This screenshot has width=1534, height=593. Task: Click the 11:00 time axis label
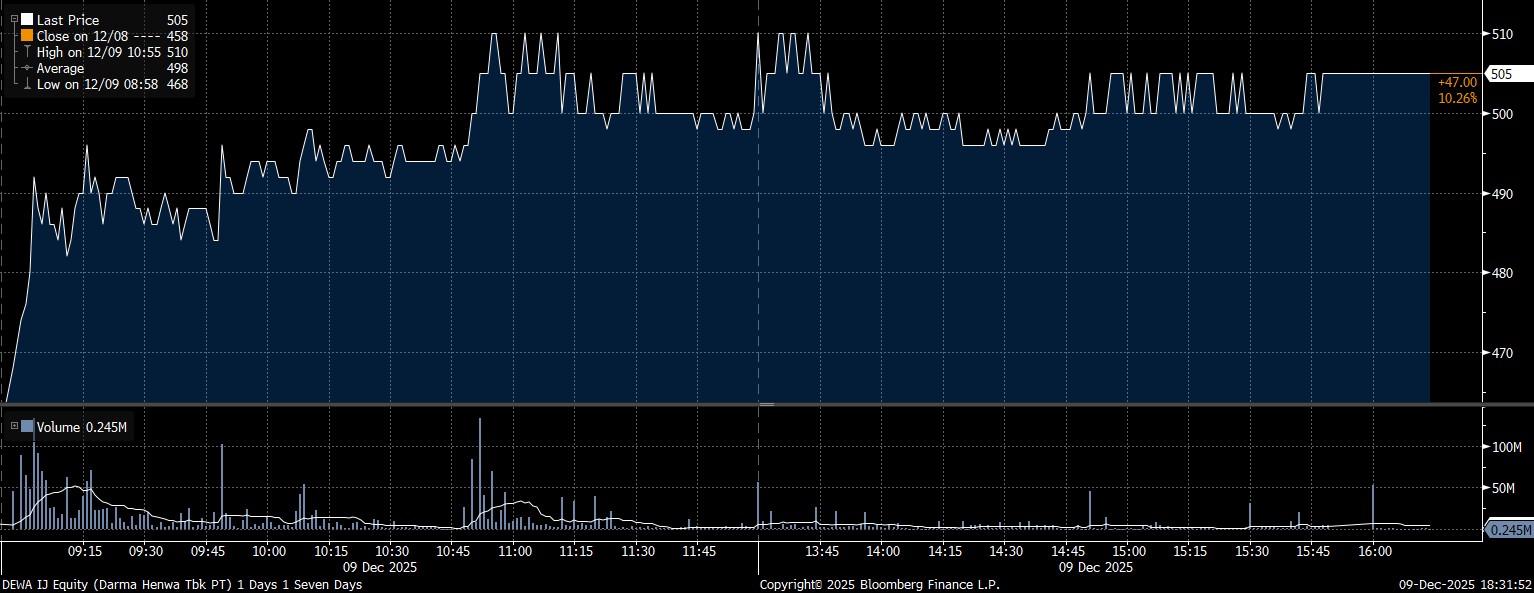click(514, 551)
